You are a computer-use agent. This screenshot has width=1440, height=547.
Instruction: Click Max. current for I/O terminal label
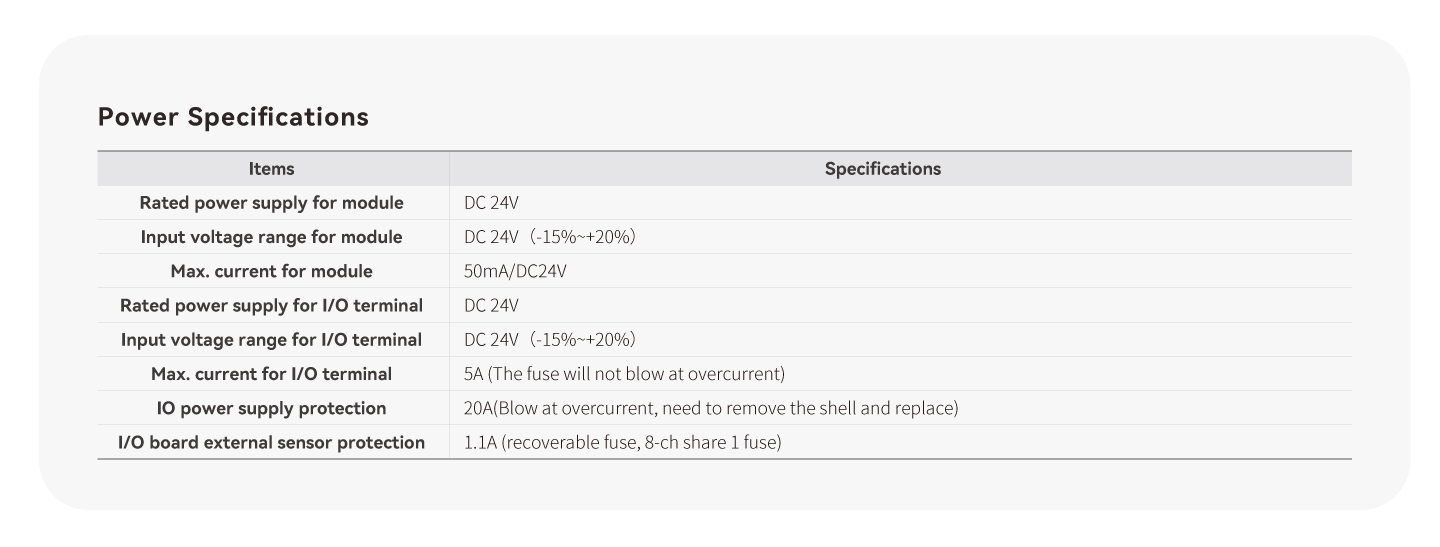point(272,374)
